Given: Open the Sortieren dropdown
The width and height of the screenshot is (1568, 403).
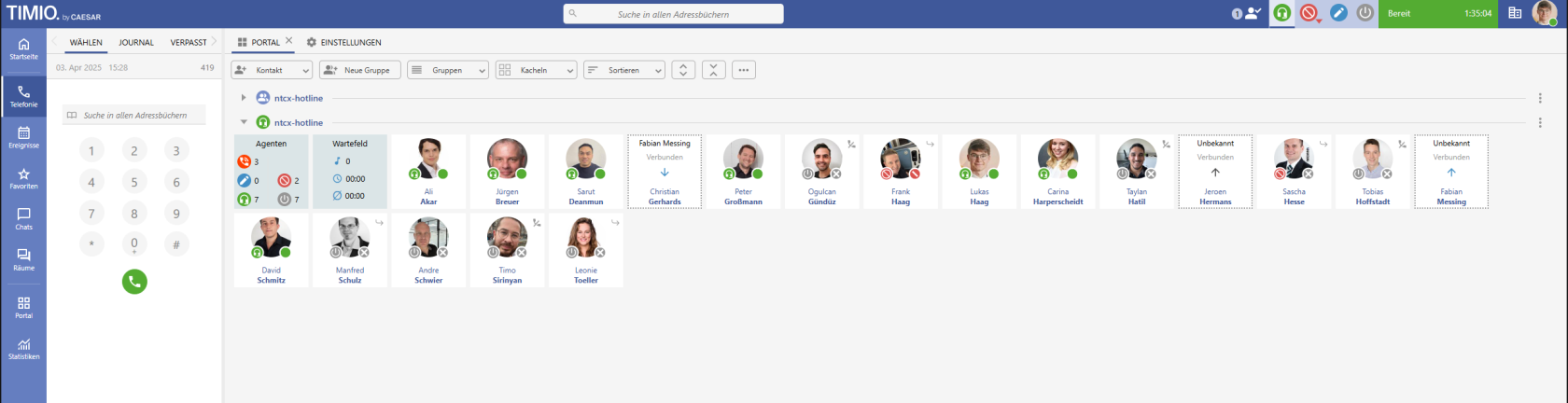Looking at the screenshot, I should click(x=623, y=70).
